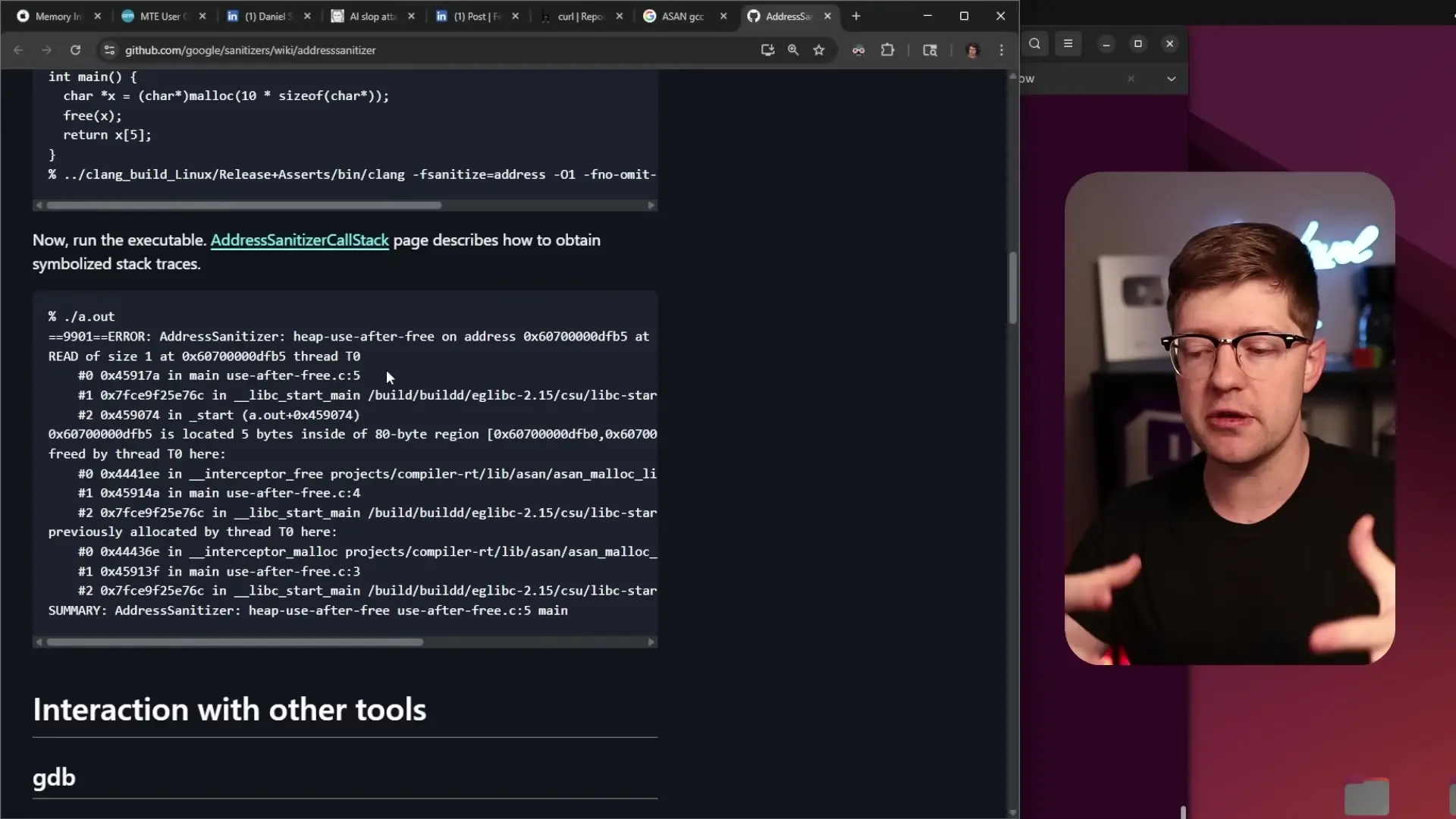Close the AI slop tab
The image size is (1456, 819).
pos(411,16)
